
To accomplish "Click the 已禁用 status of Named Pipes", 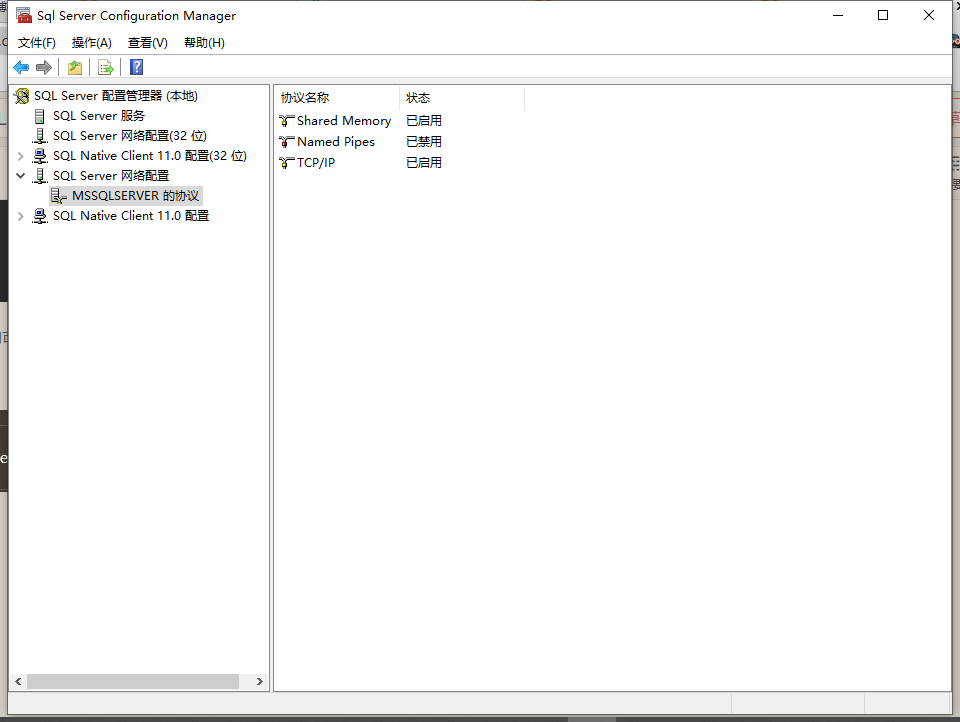I will [424, 141].
